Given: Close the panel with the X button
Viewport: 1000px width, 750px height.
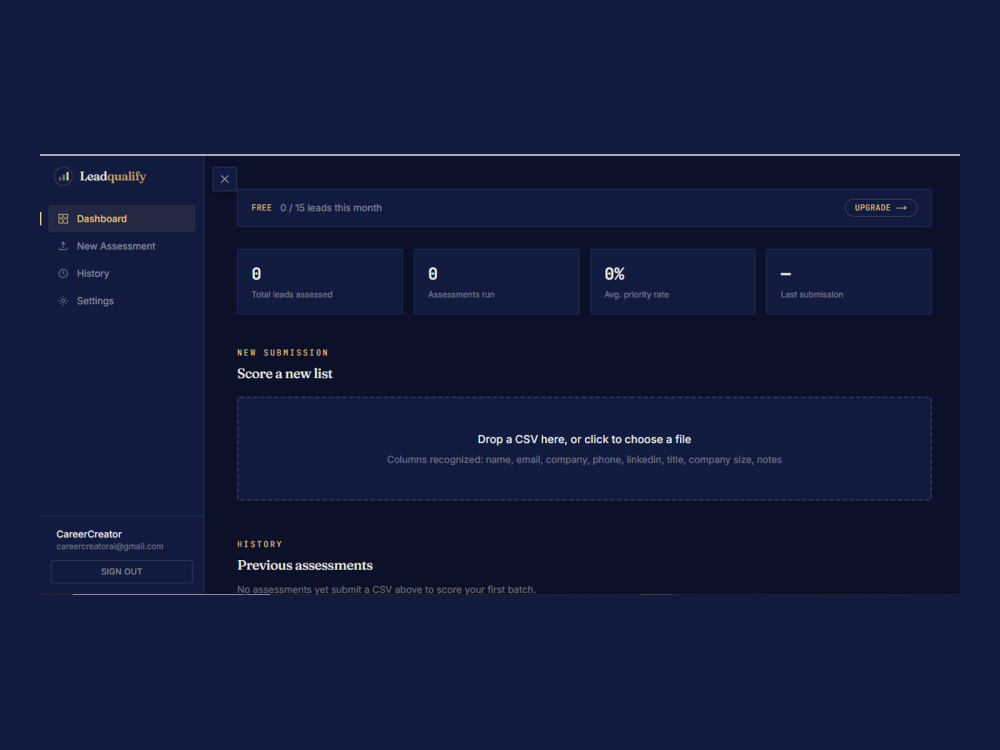Looking at the screenshot, I should pyautogui.click(x=224, y=179).
